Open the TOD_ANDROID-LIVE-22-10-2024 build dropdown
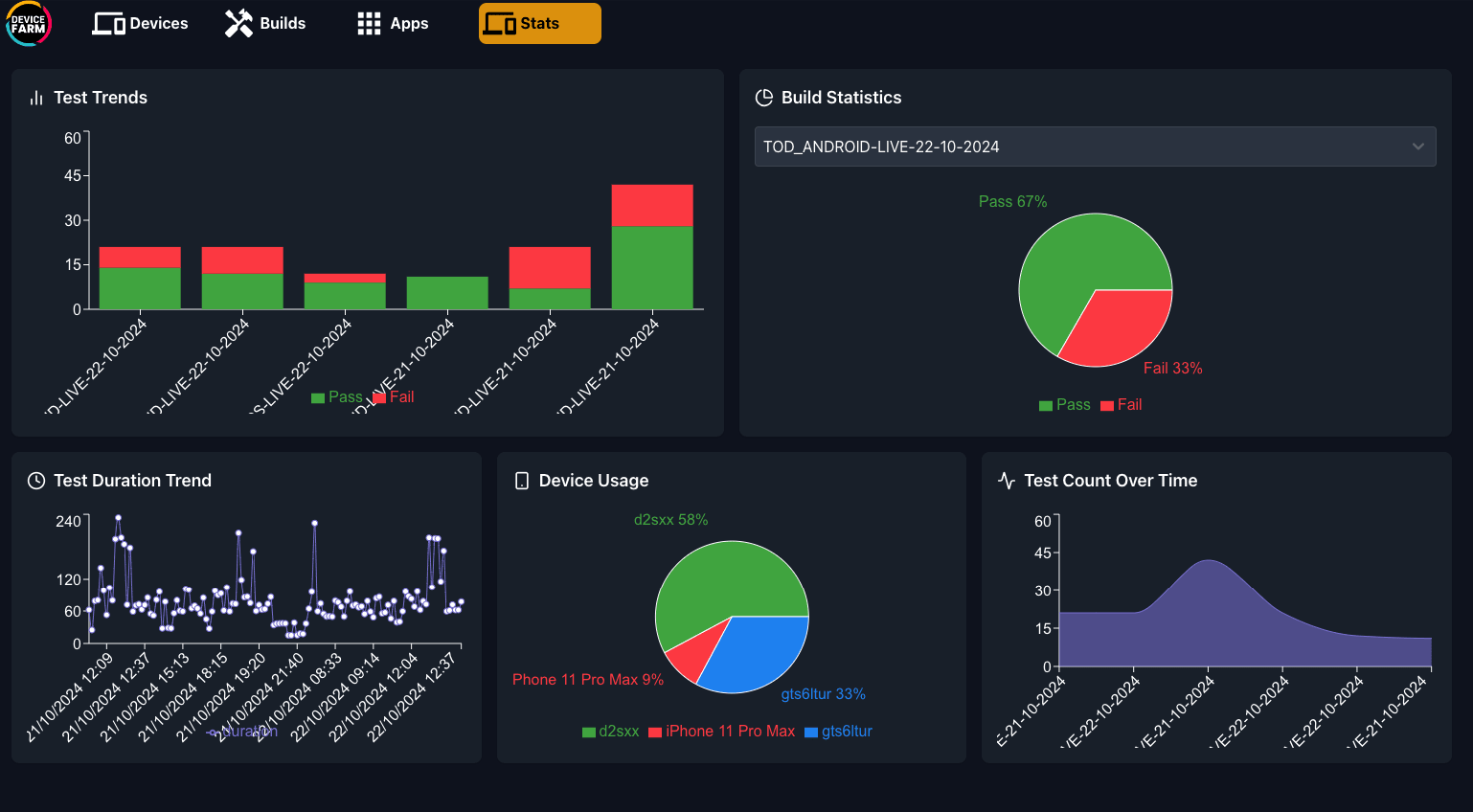Viewport: 1473px width, 812px height. 1095,147
